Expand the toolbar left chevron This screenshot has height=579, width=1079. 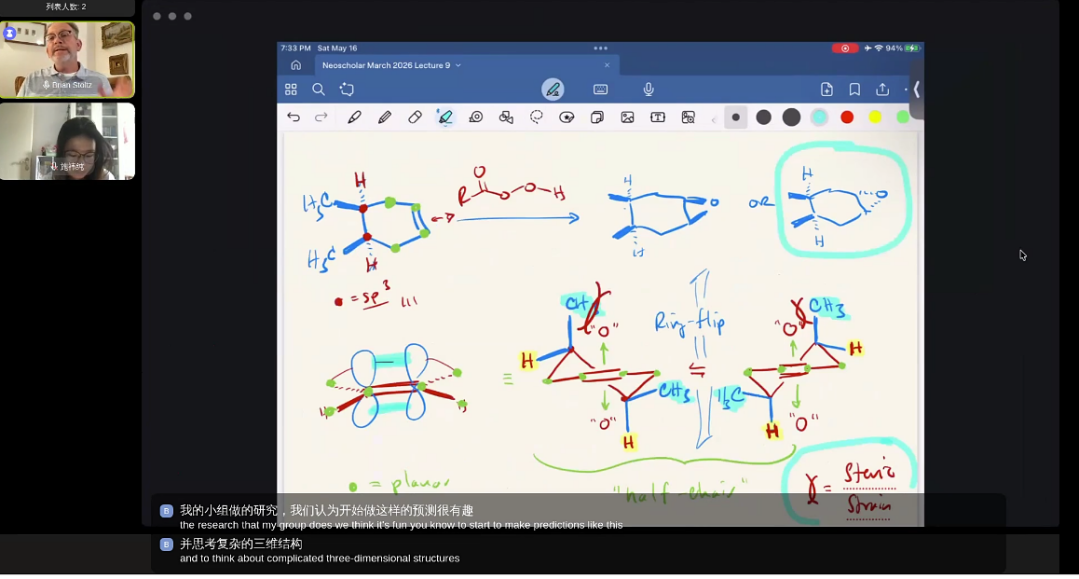714,120
